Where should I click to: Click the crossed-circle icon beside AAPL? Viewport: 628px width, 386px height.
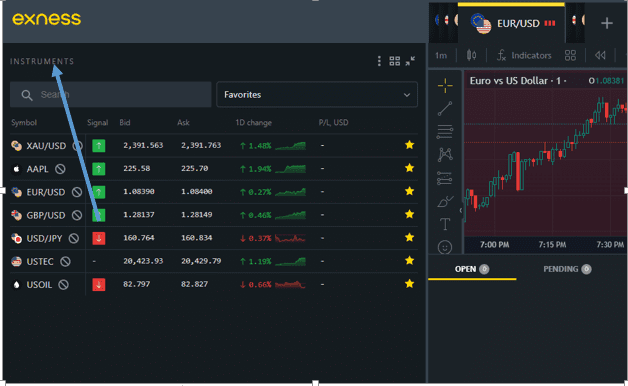pos(60,169)
